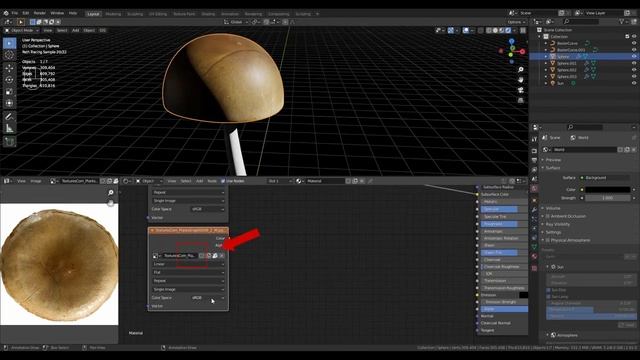This screenshot has height=360, width=640.
Task: Select the Scale tool in viewport toolbar
Action: [9, 92]
